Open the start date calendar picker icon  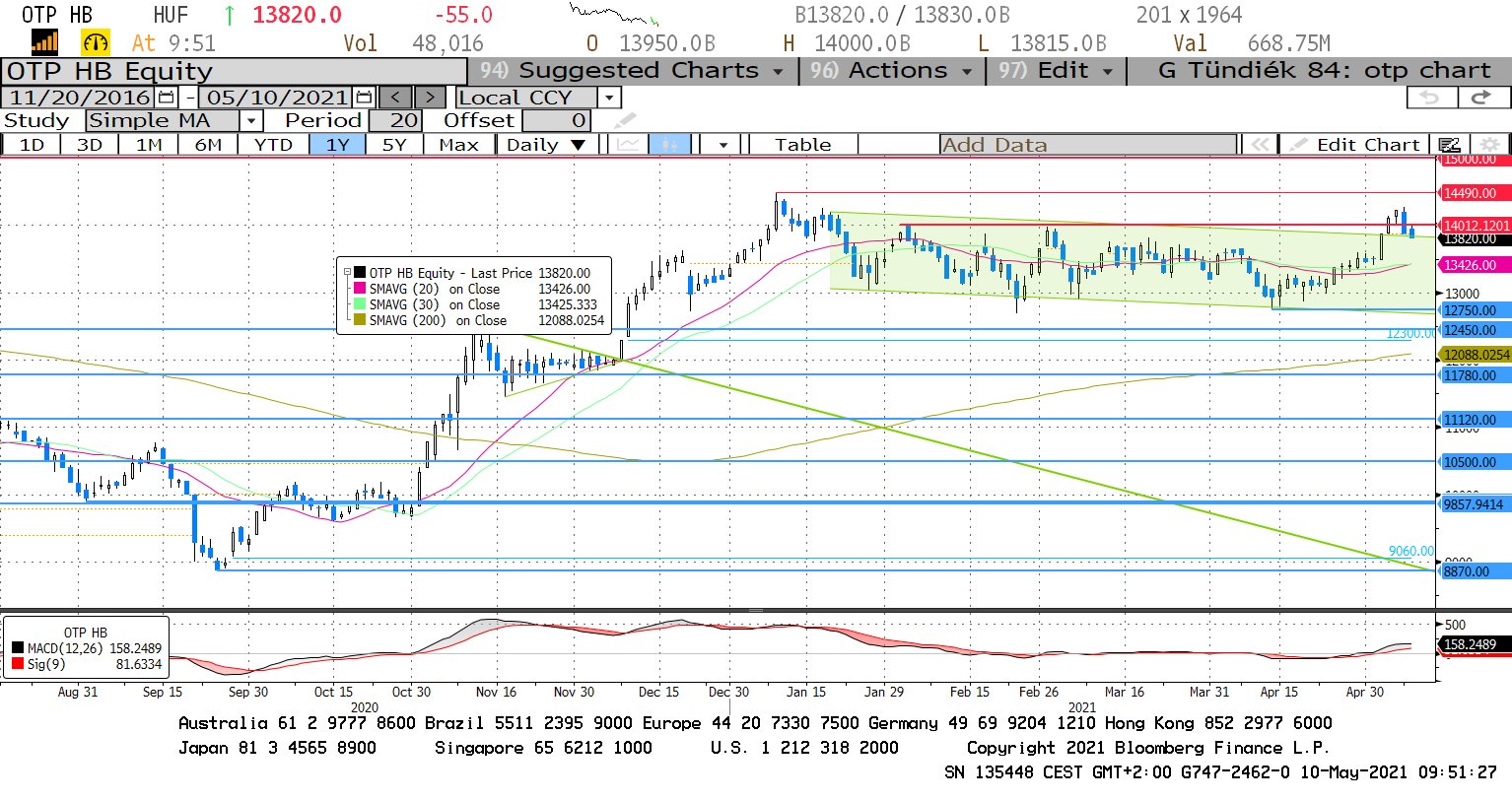tap(165, 98)
